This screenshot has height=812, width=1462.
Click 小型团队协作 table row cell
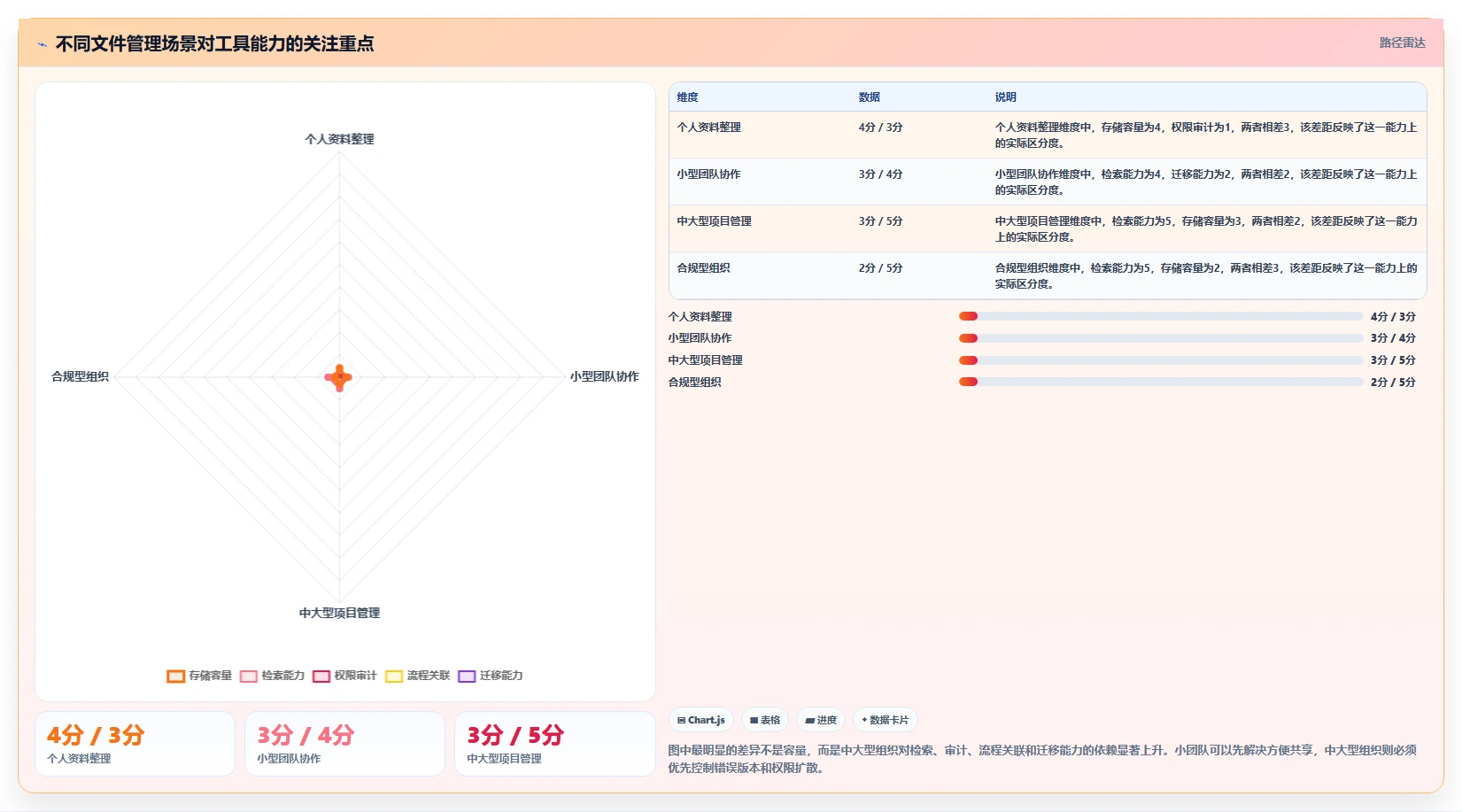coord(709,174)
